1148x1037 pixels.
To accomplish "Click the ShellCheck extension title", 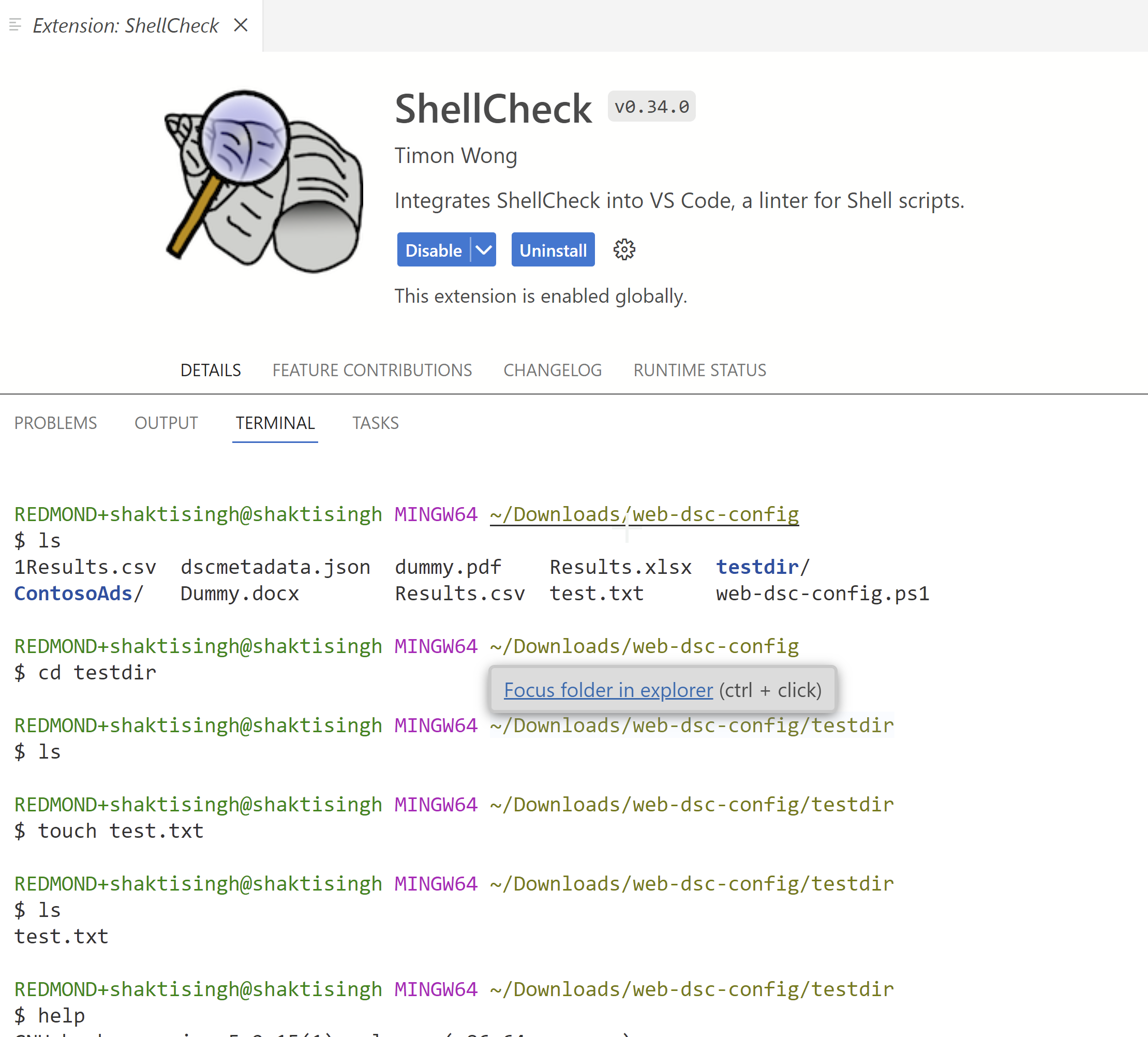I will point(493,108).
